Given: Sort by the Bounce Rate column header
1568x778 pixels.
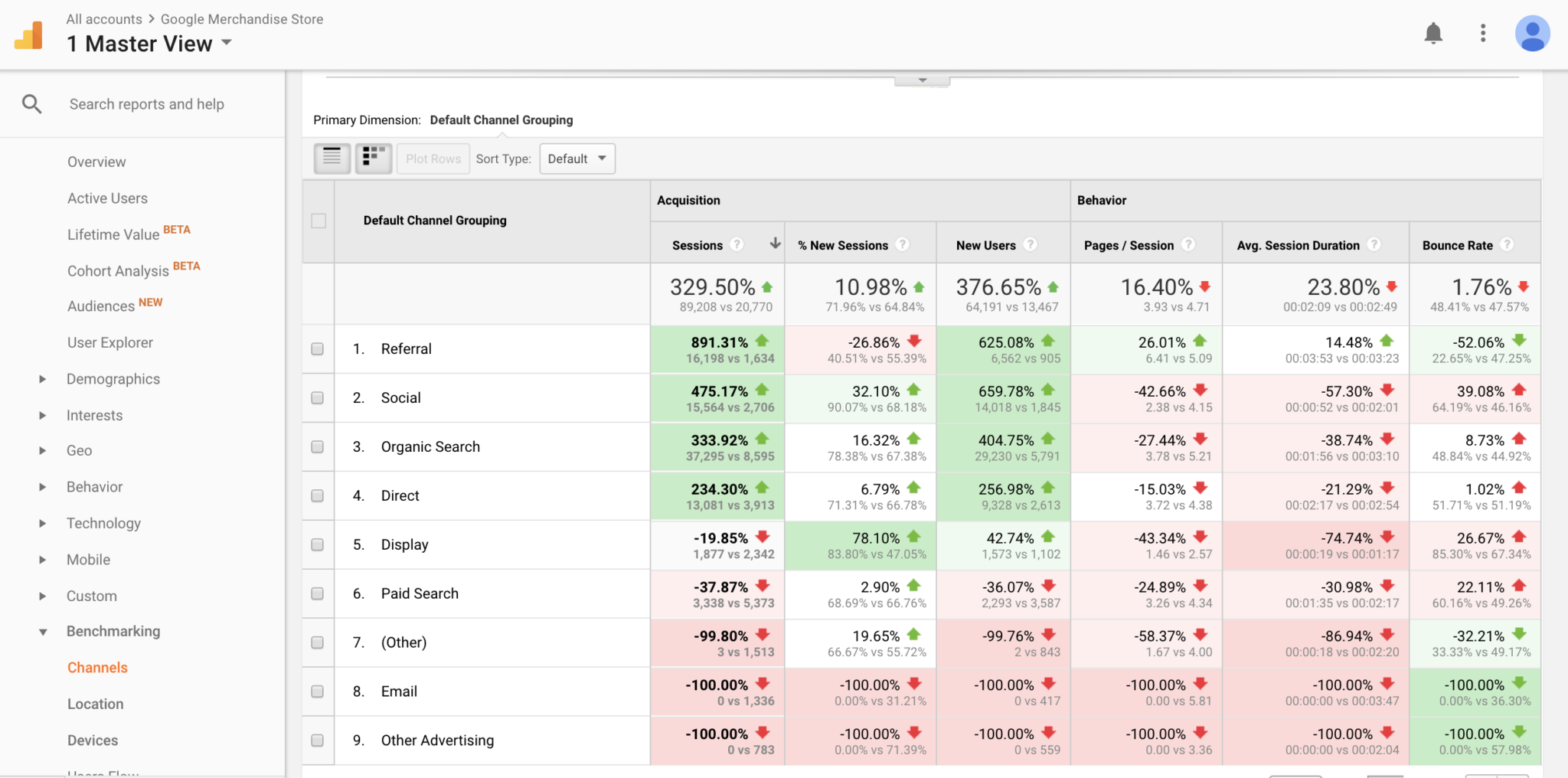Looking at the screenshot, I should coord(1458,245).
